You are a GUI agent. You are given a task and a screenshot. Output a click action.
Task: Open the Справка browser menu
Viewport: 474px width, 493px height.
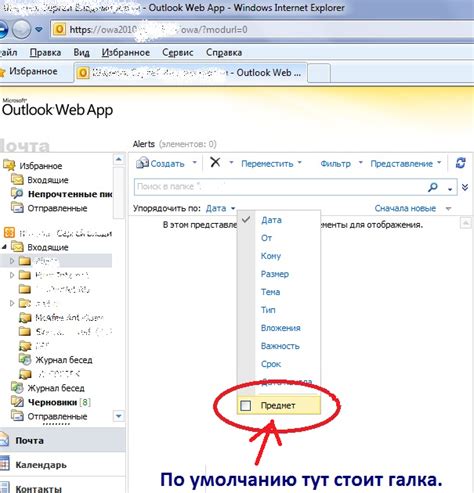(224, 52)
